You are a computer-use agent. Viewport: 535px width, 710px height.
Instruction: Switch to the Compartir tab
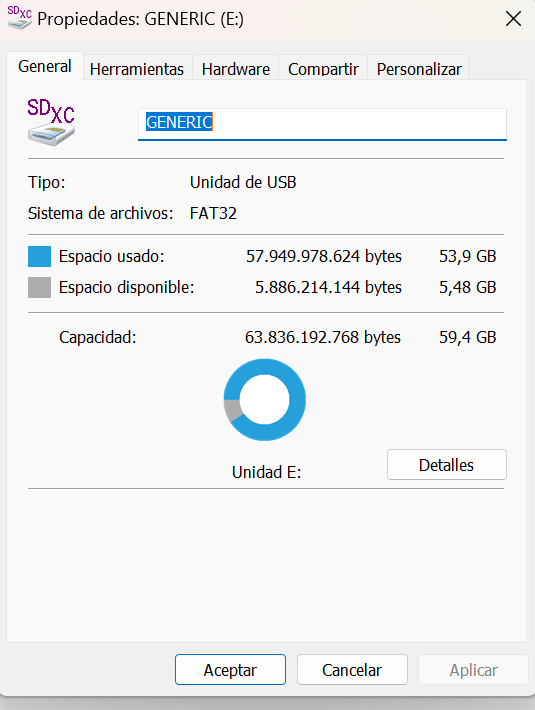(323, 69)
